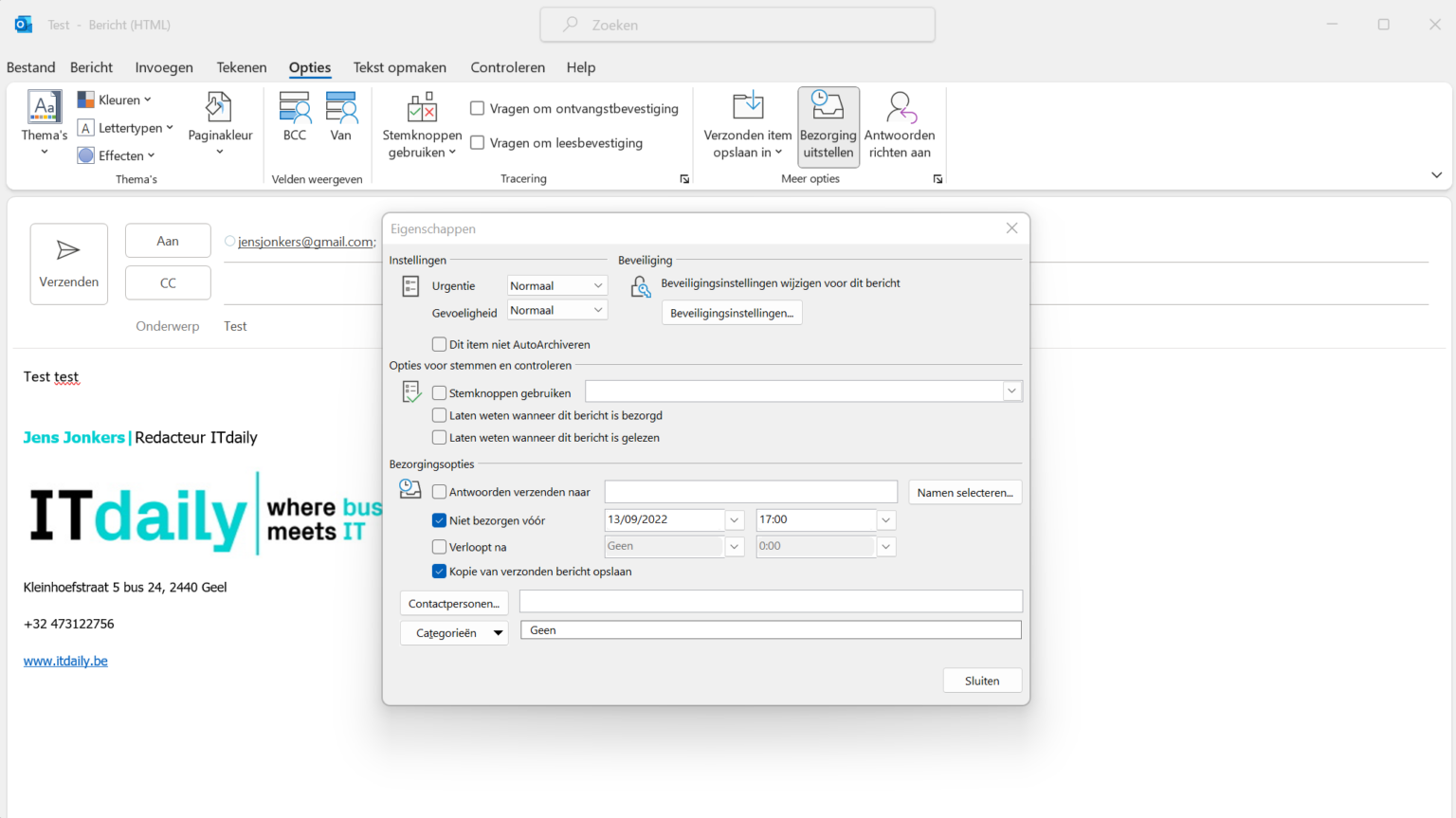Open the Kleuren color theme picker
Viewport: 1456px width, 818px height.
coord(116,99)
